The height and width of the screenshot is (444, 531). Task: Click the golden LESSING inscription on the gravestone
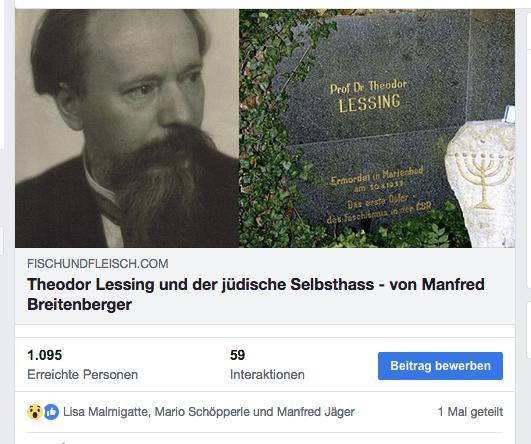pos(369,103)
